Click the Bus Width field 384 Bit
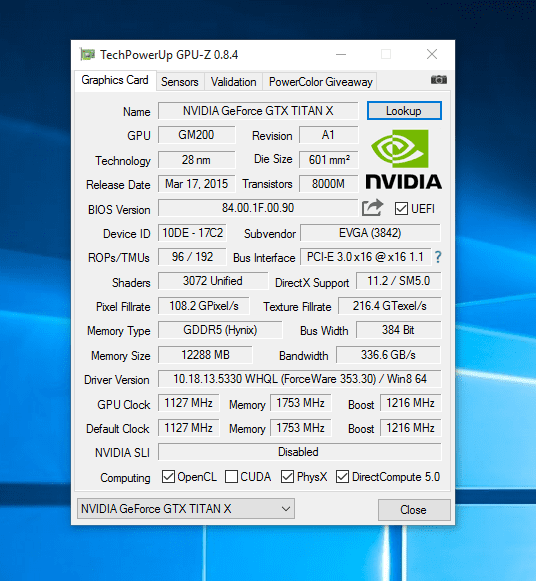The width and height of the screenshot is (536, 581). pyautogui.click(x=399, y=330)
